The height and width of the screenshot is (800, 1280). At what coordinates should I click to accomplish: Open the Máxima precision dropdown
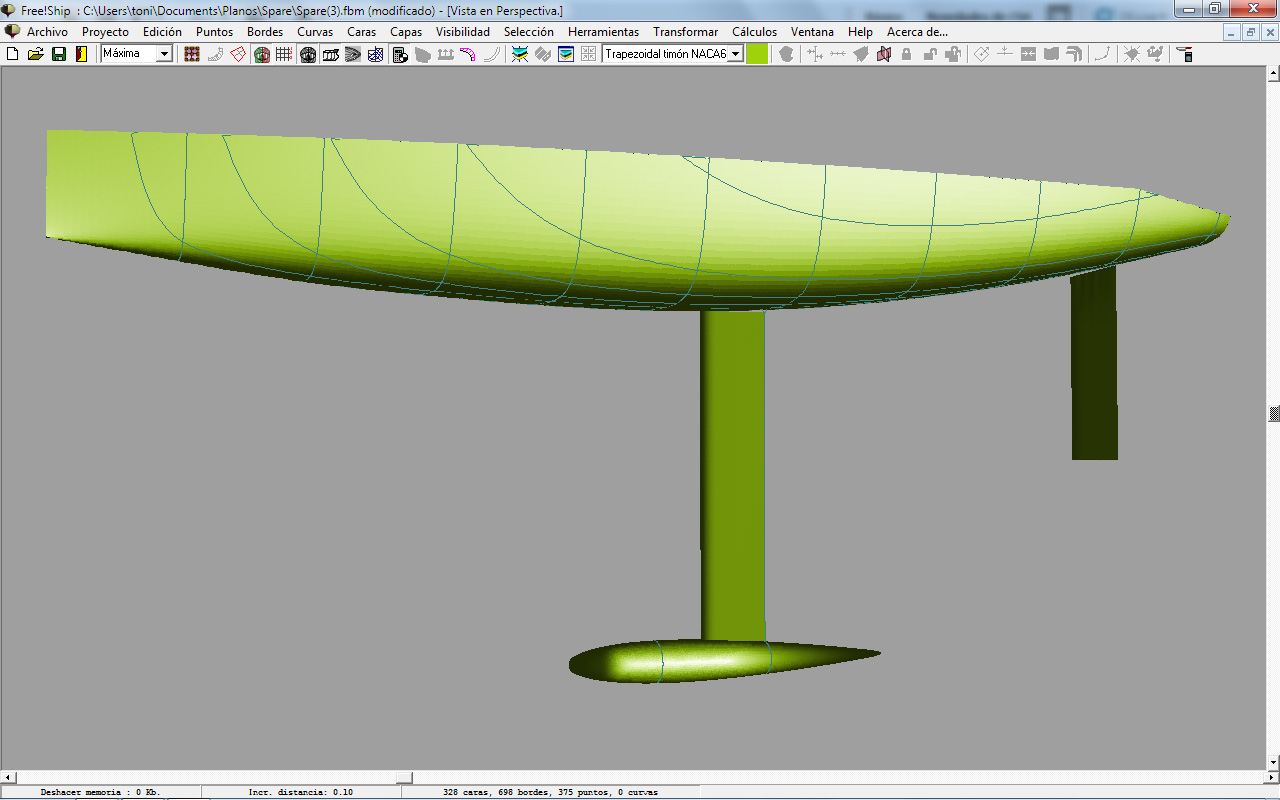coord(165,54)
